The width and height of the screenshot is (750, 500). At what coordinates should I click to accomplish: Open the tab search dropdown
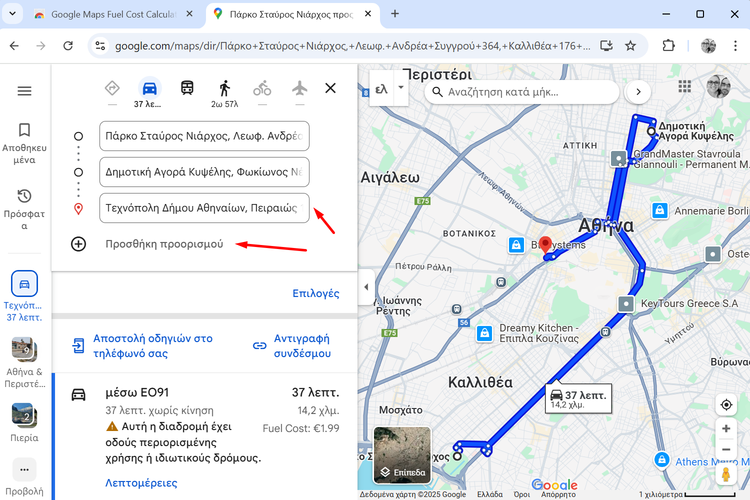12,14
